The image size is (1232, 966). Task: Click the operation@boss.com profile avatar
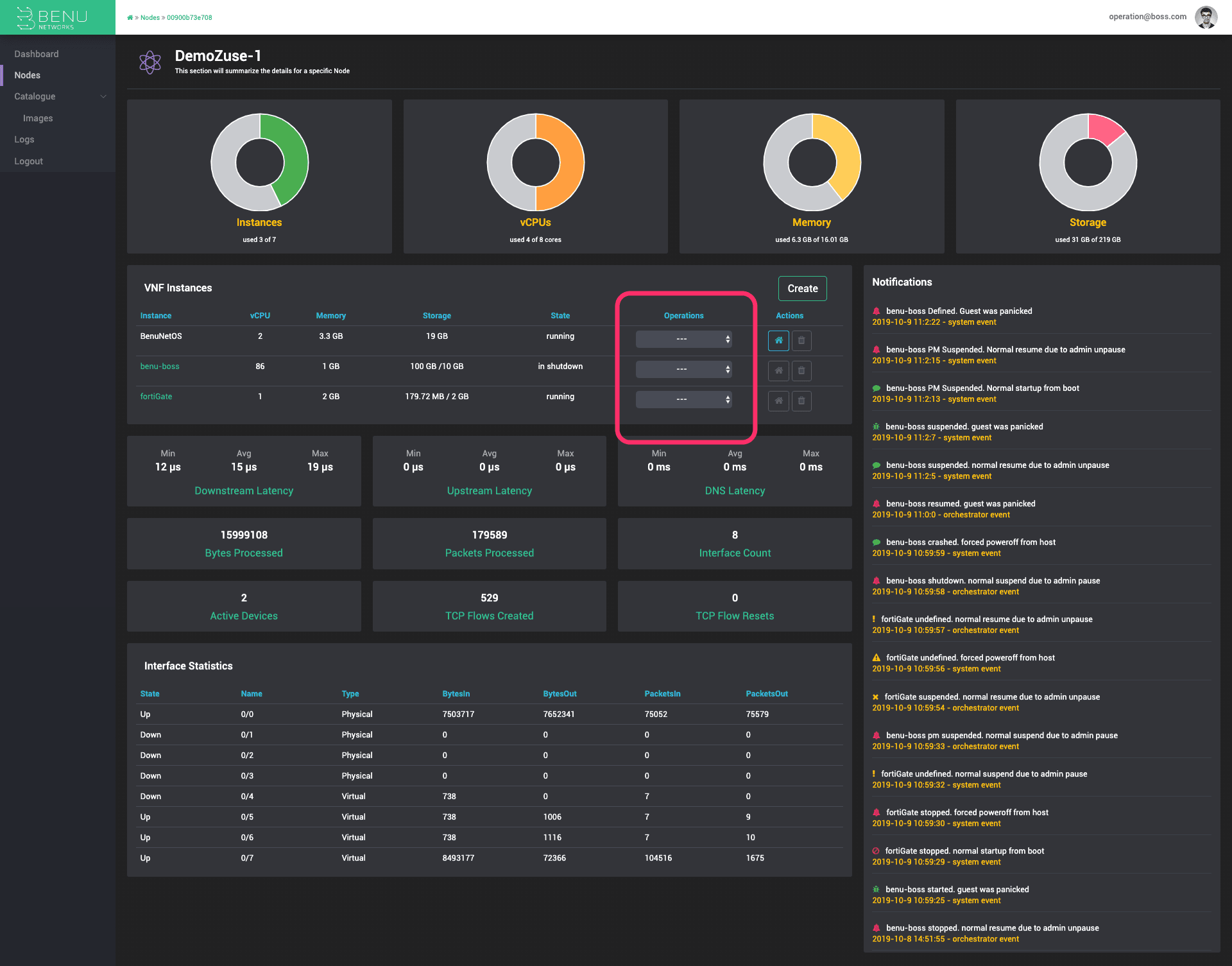(1206, 17)
